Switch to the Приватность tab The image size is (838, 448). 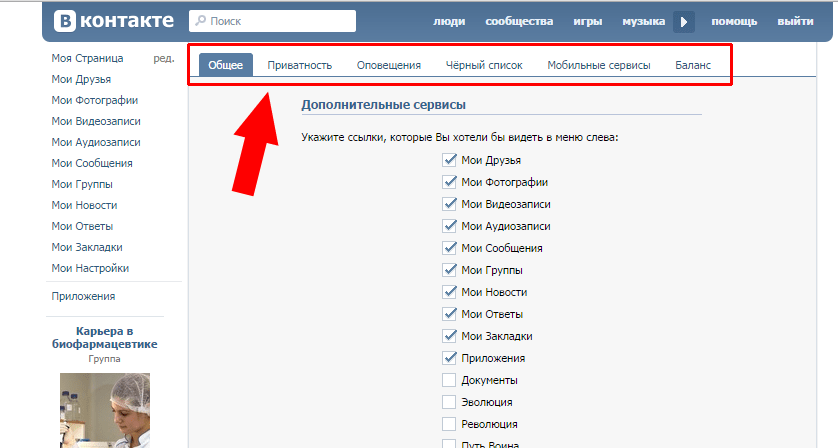click(300, 65)
